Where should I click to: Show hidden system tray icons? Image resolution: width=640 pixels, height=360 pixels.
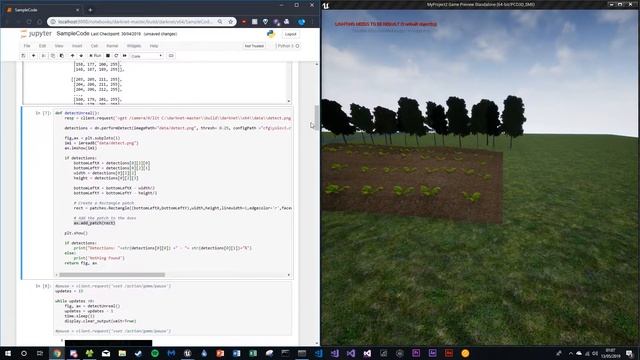click(x=570, y=353)
